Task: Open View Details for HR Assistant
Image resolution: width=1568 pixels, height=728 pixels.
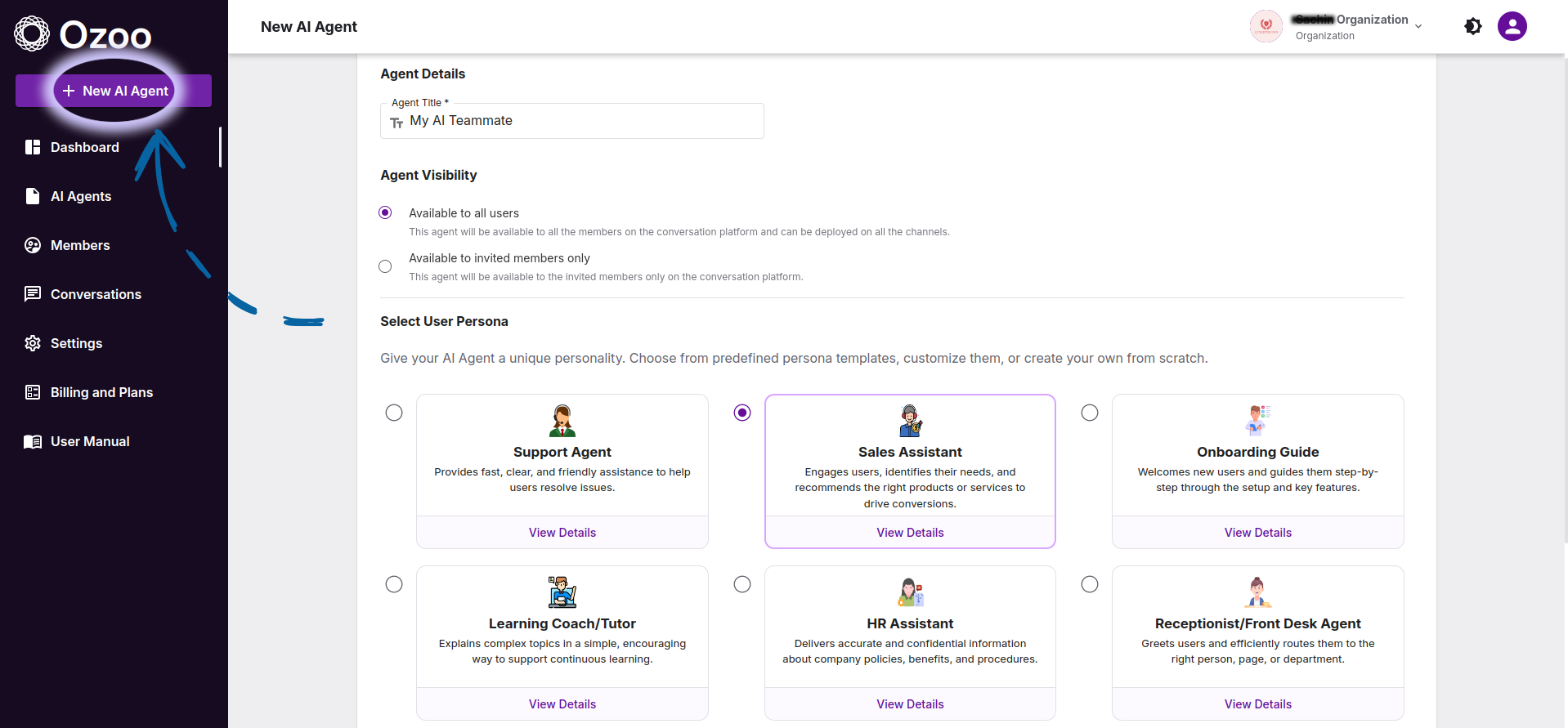Action: point(910,704)
